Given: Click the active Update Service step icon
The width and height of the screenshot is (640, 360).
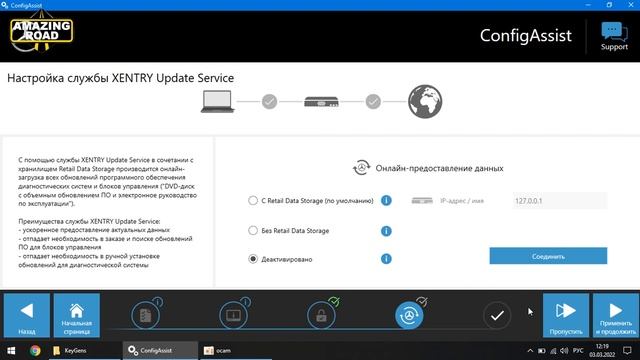Looking at the screenshot, I should click(x=409, y=315).
